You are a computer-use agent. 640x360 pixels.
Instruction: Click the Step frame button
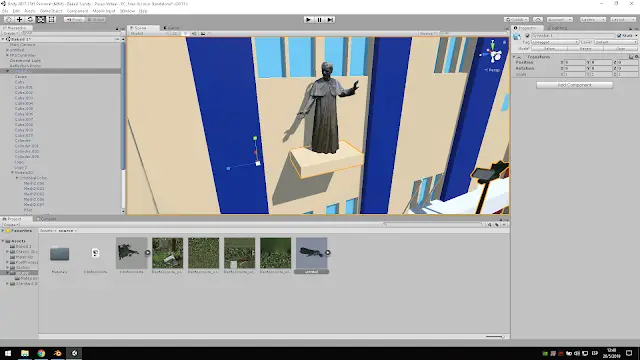click(x=330, y=20)
